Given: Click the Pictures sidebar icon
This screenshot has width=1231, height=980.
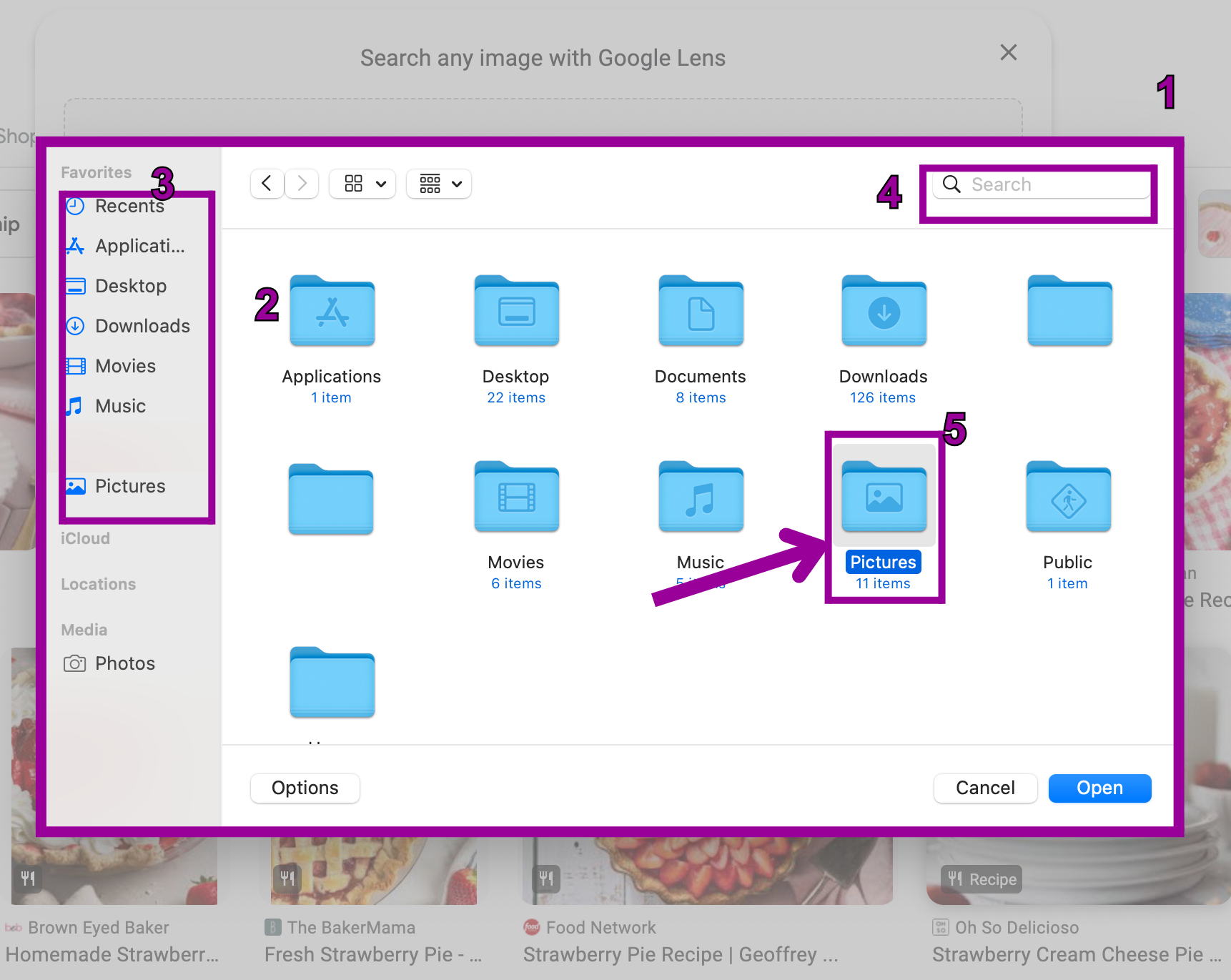Looking at the screenshot, I should pos(75,486).
